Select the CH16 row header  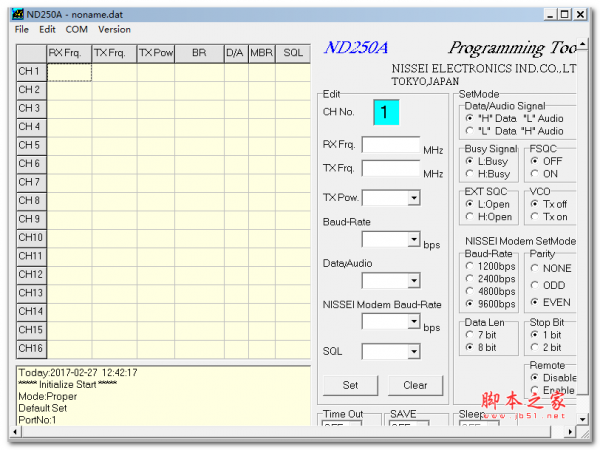click(x=31, y=349)
